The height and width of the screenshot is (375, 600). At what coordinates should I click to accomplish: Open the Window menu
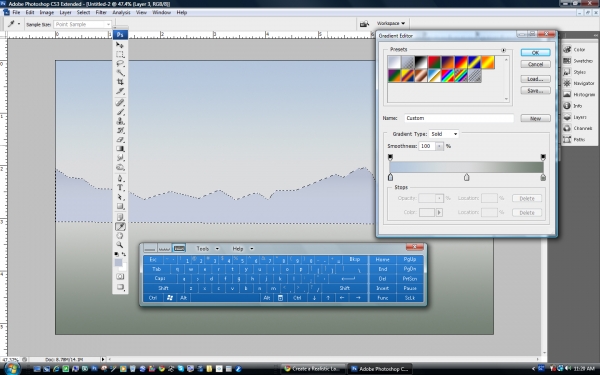click(x=161, y=13)
